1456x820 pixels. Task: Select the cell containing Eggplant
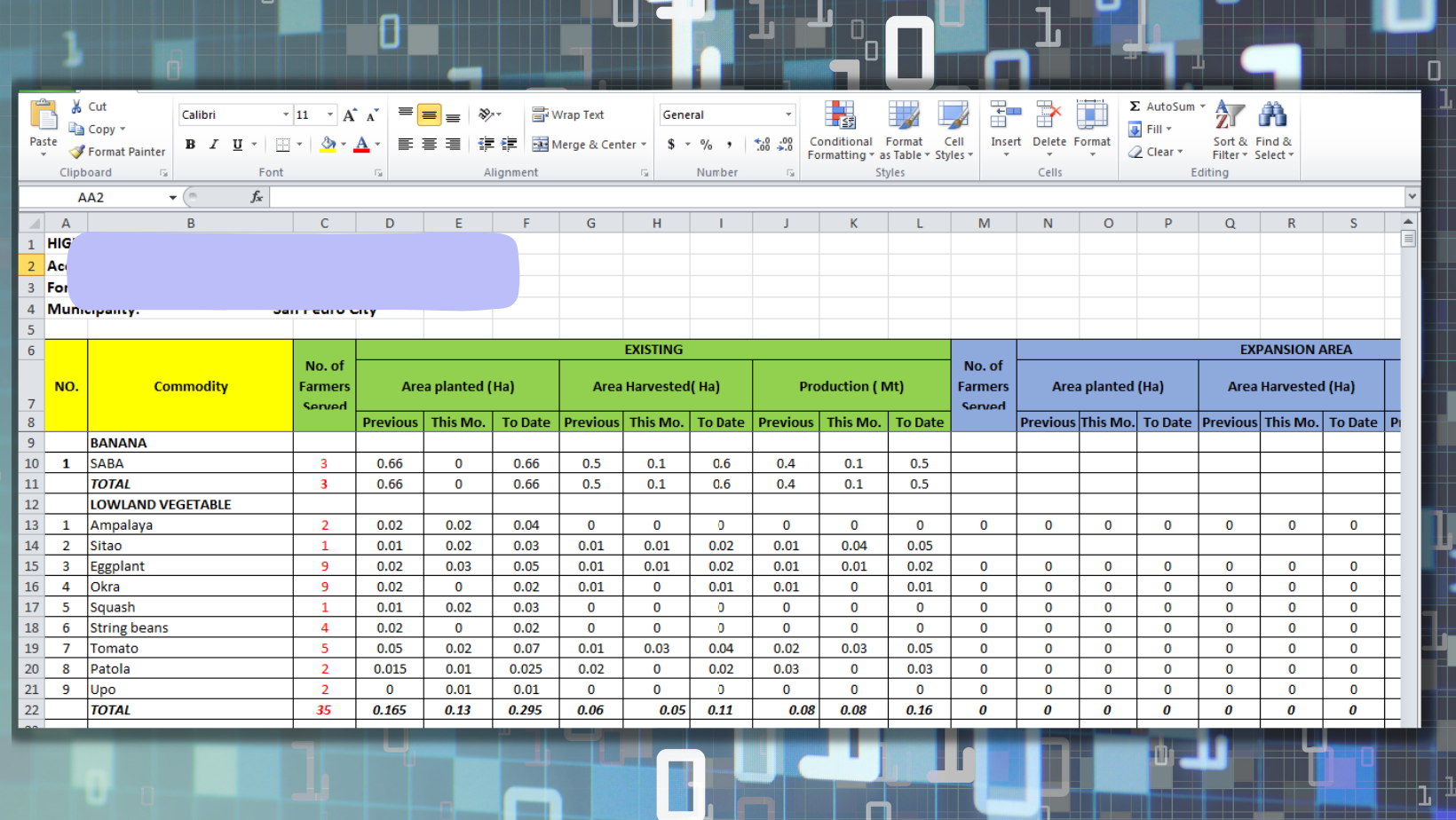point(191,566)
